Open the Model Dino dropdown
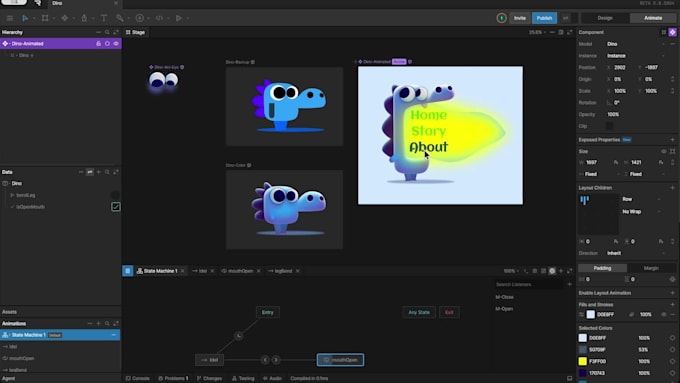 pyautogui.click(x=636, y=44)
